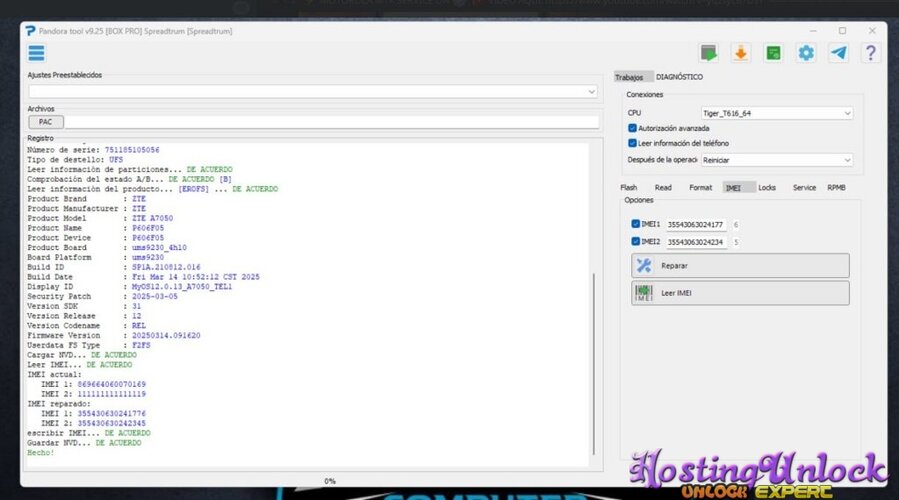
Task: Select the Format tab
Action: point(700,188)
